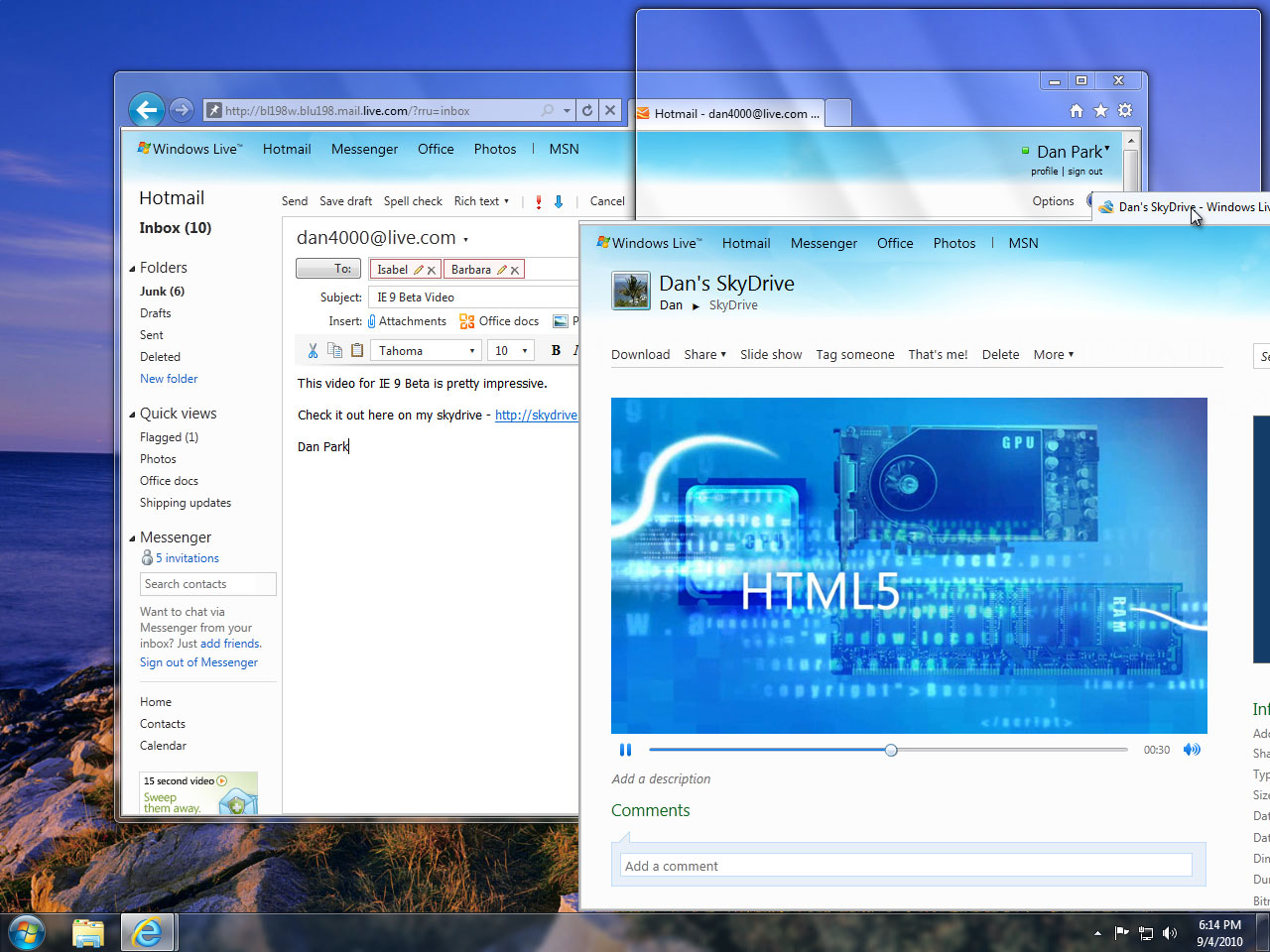Click the browser back arrow button

point(147,110)
